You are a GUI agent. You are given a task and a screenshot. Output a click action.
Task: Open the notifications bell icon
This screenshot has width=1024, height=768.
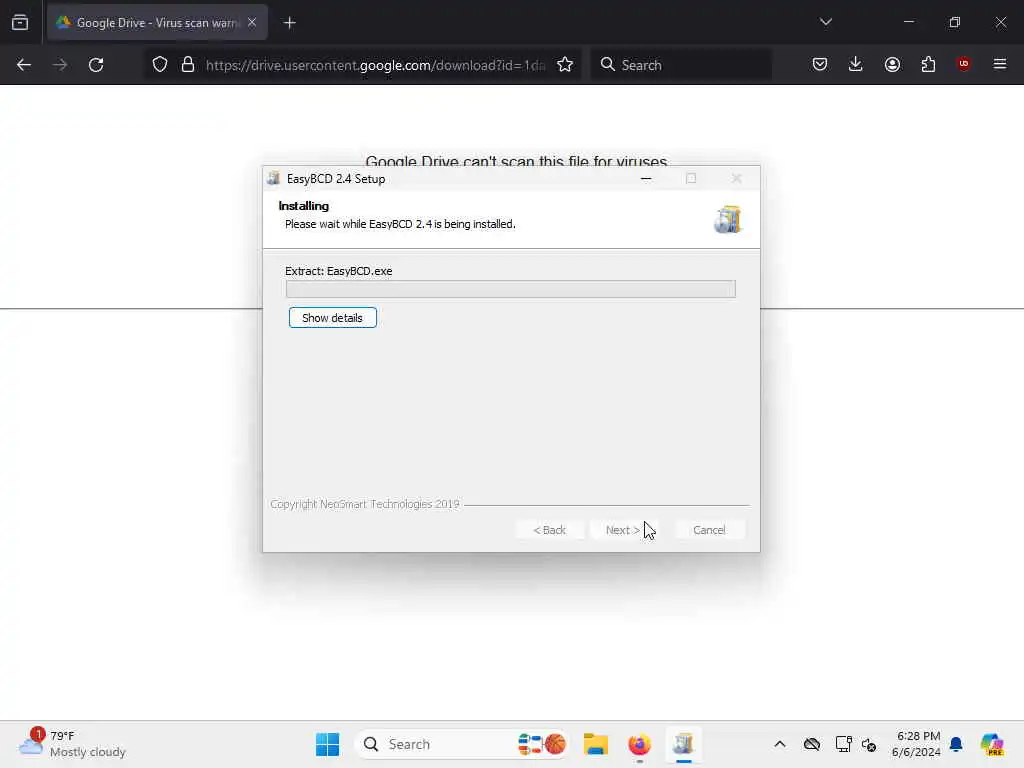(x=956, y=744)
